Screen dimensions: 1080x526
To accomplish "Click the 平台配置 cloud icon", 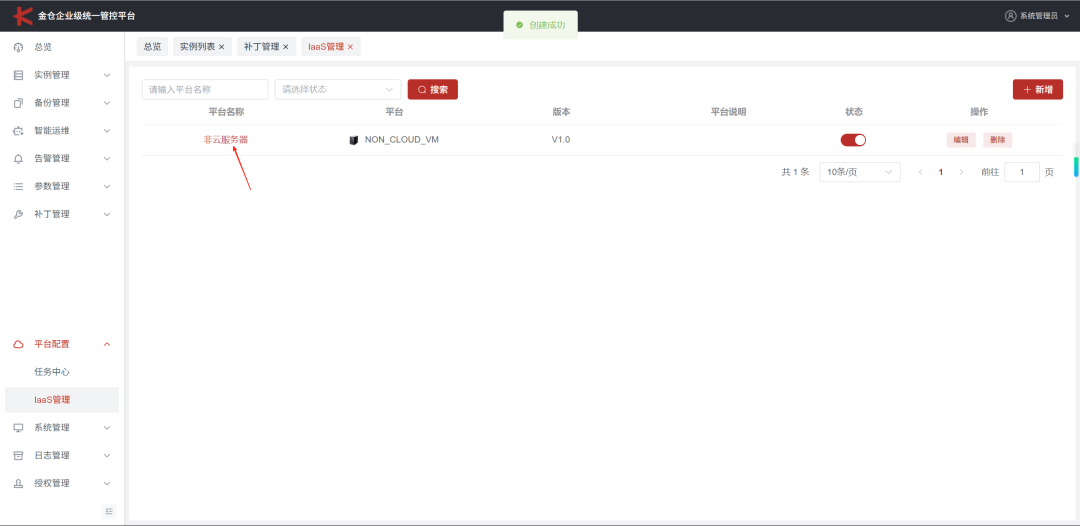I will tap(19, 344).
